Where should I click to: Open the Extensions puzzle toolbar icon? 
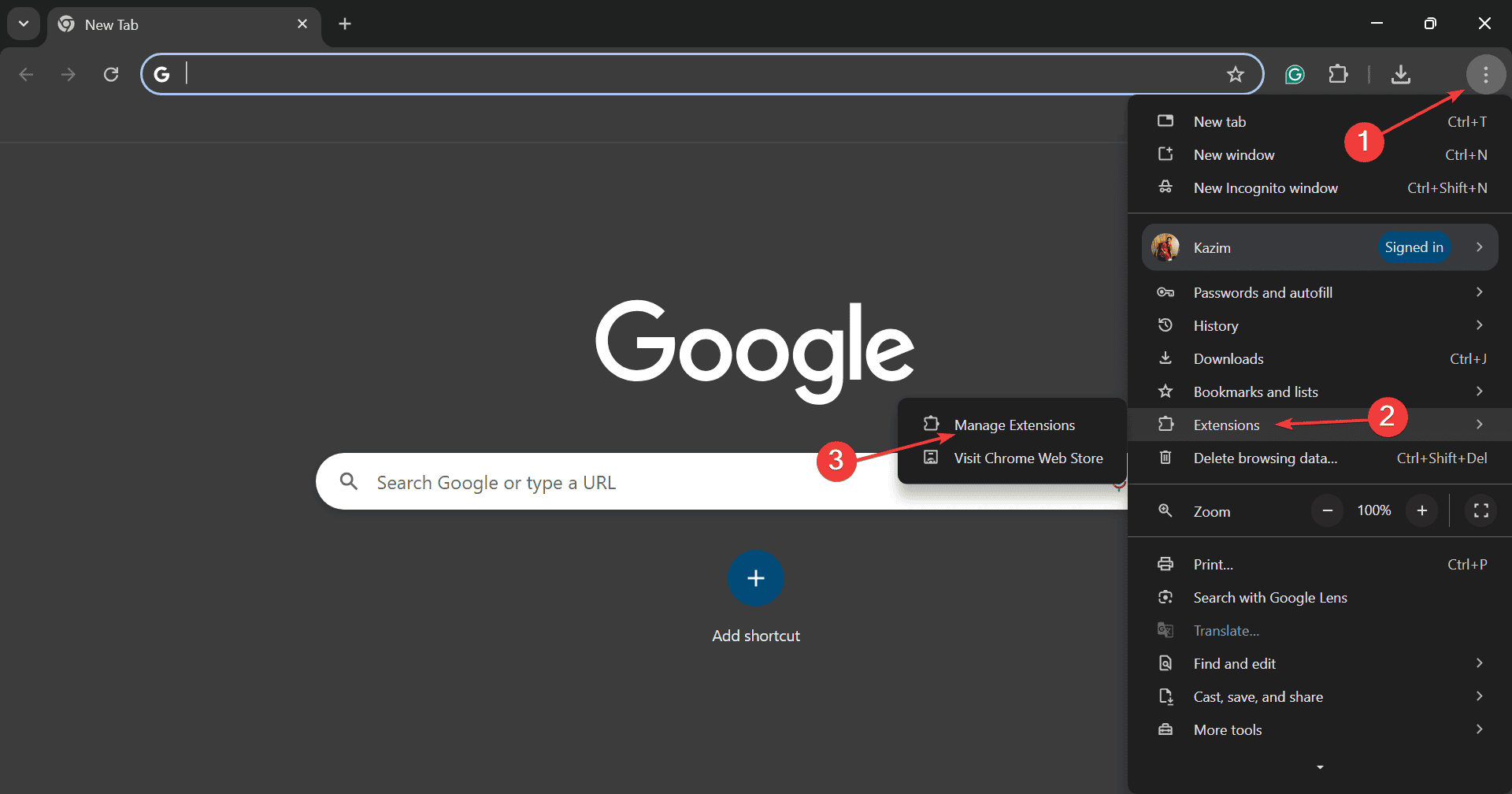pyautogui.click(x=1338, y=74)
